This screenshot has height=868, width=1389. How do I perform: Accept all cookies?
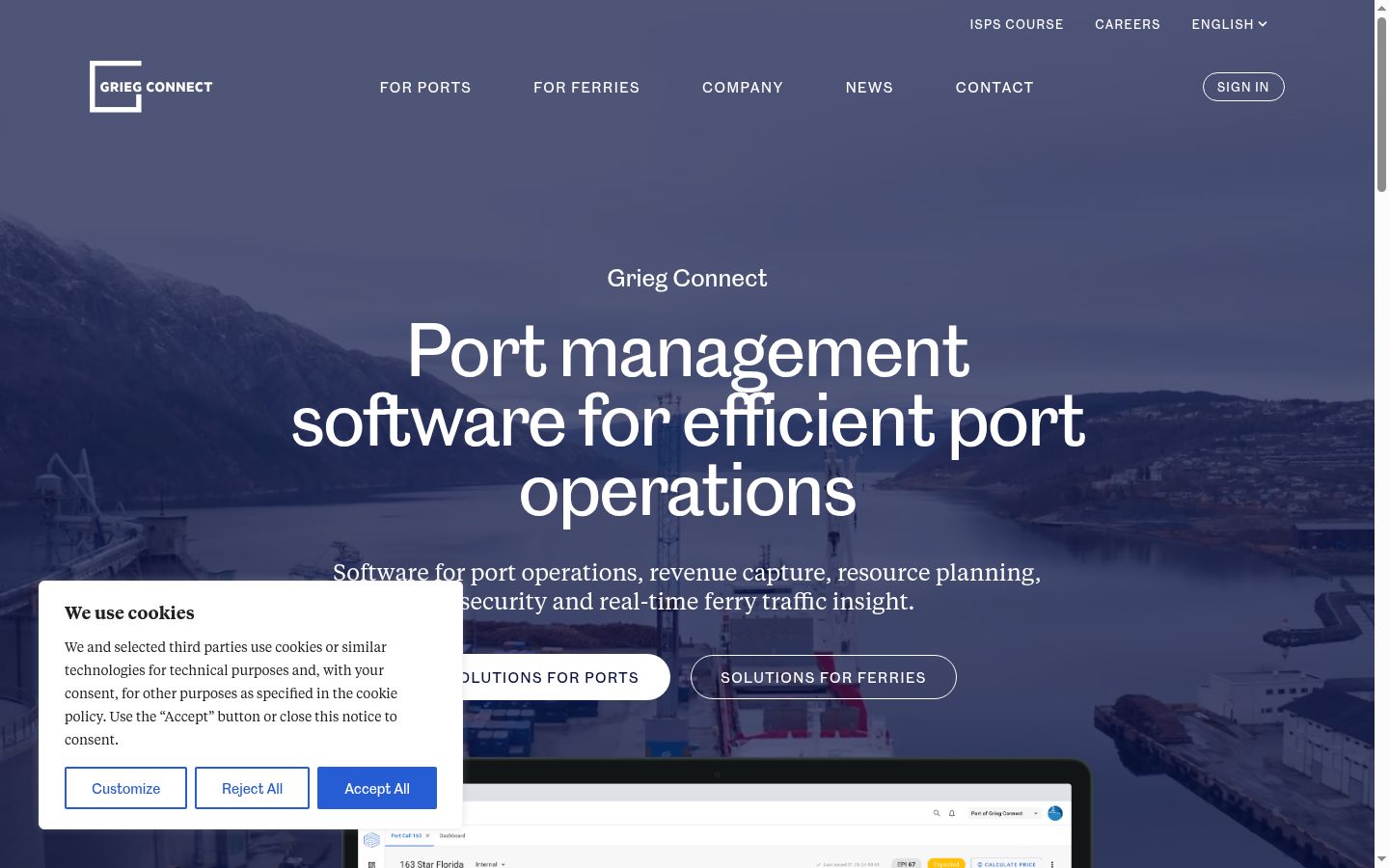click(377, 788)
